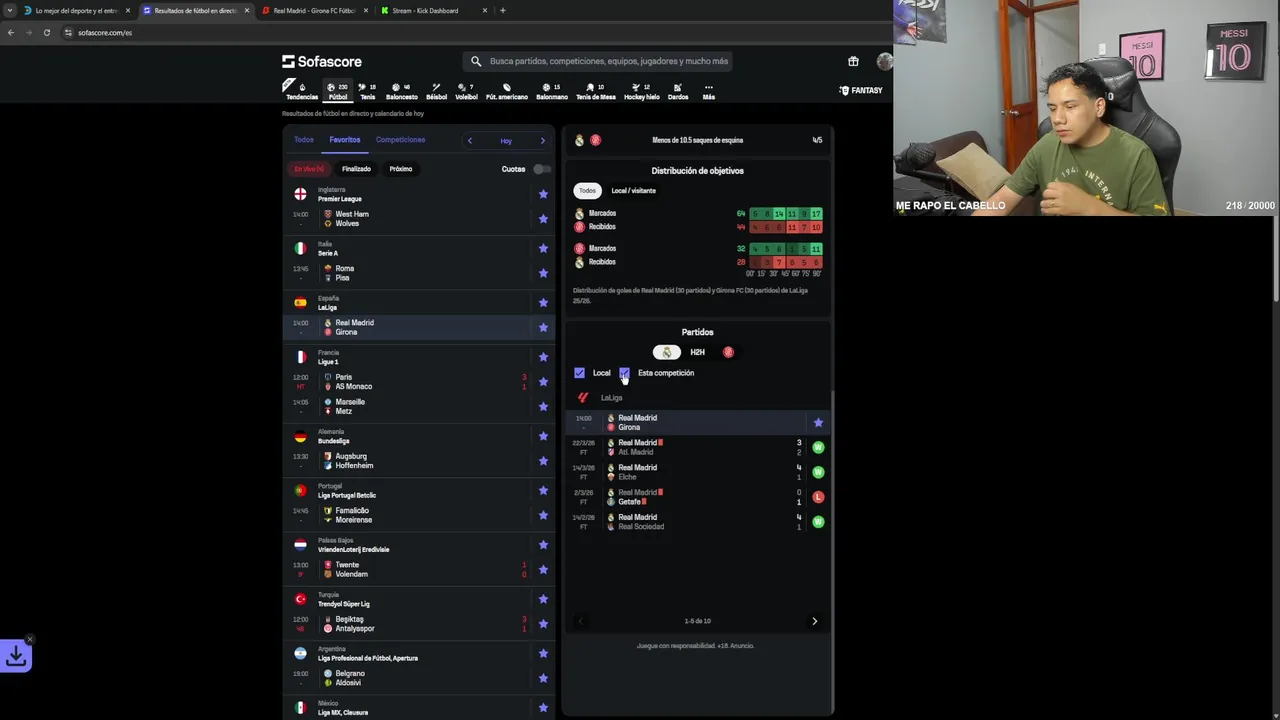The width and height of the screenshot is (1280, 720).
Task: Open new browser tab with plus button
Action: pos(502,10)
